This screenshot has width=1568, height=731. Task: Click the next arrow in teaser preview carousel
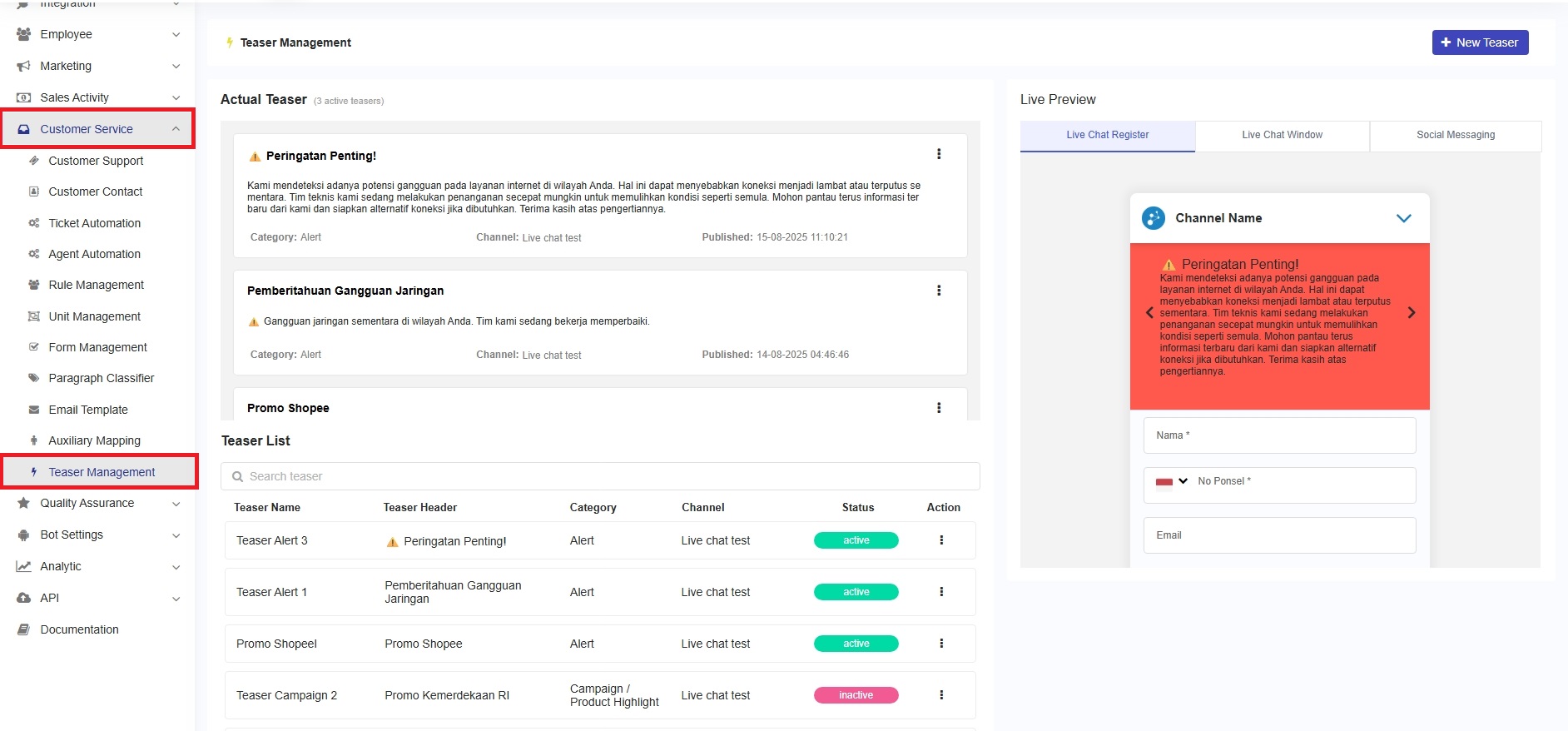point(1411,313)
